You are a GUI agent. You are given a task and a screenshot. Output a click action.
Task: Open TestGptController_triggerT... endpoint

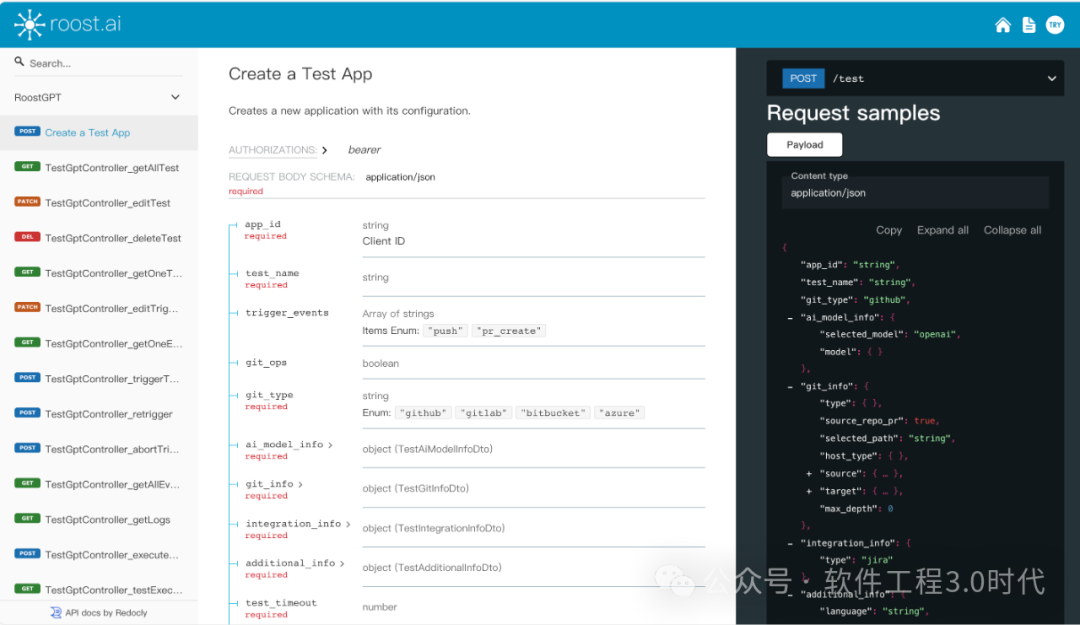pyautogui.click(x=98, y=378)
